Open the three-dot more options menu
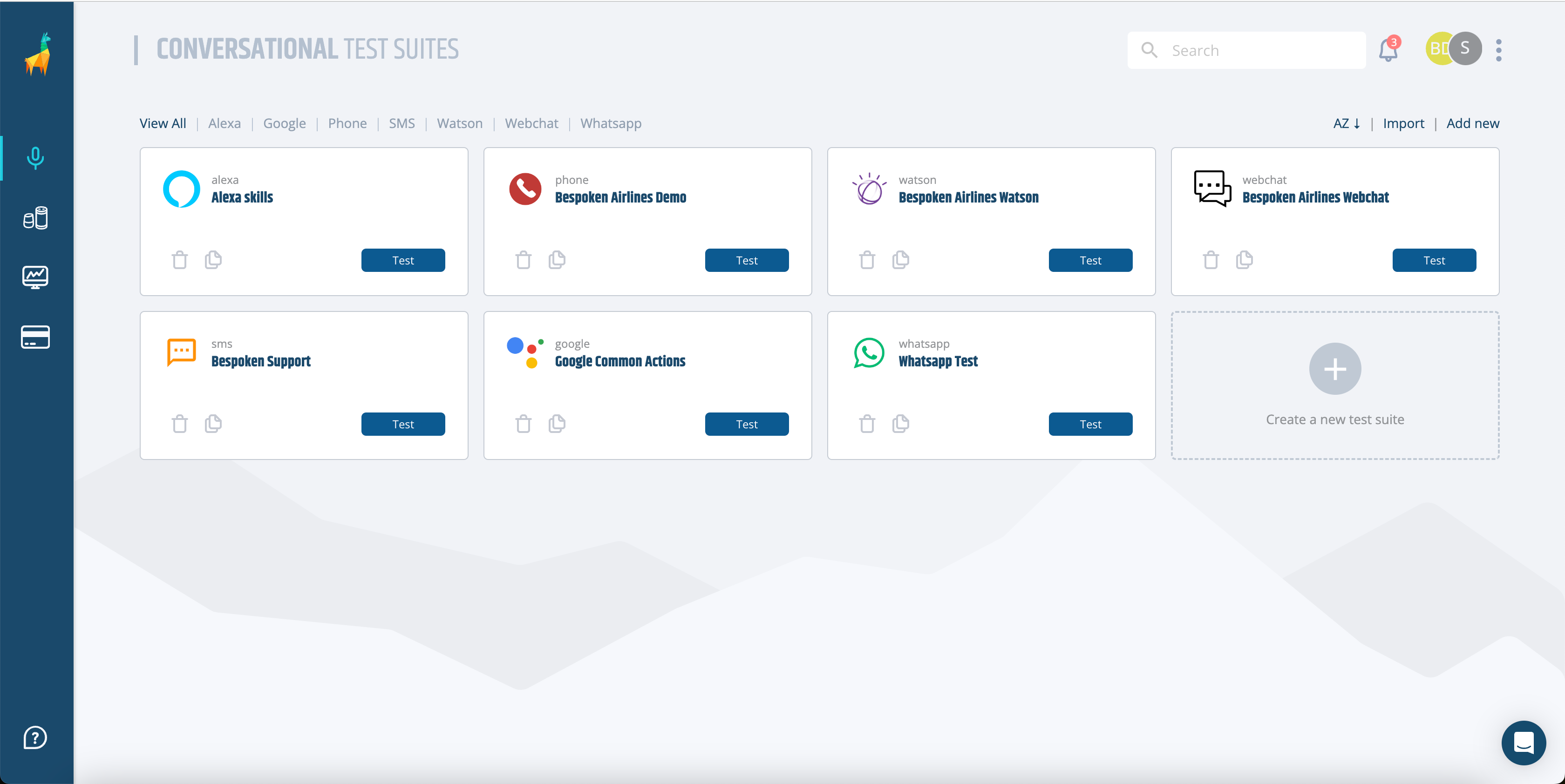 coord(1499,50)
